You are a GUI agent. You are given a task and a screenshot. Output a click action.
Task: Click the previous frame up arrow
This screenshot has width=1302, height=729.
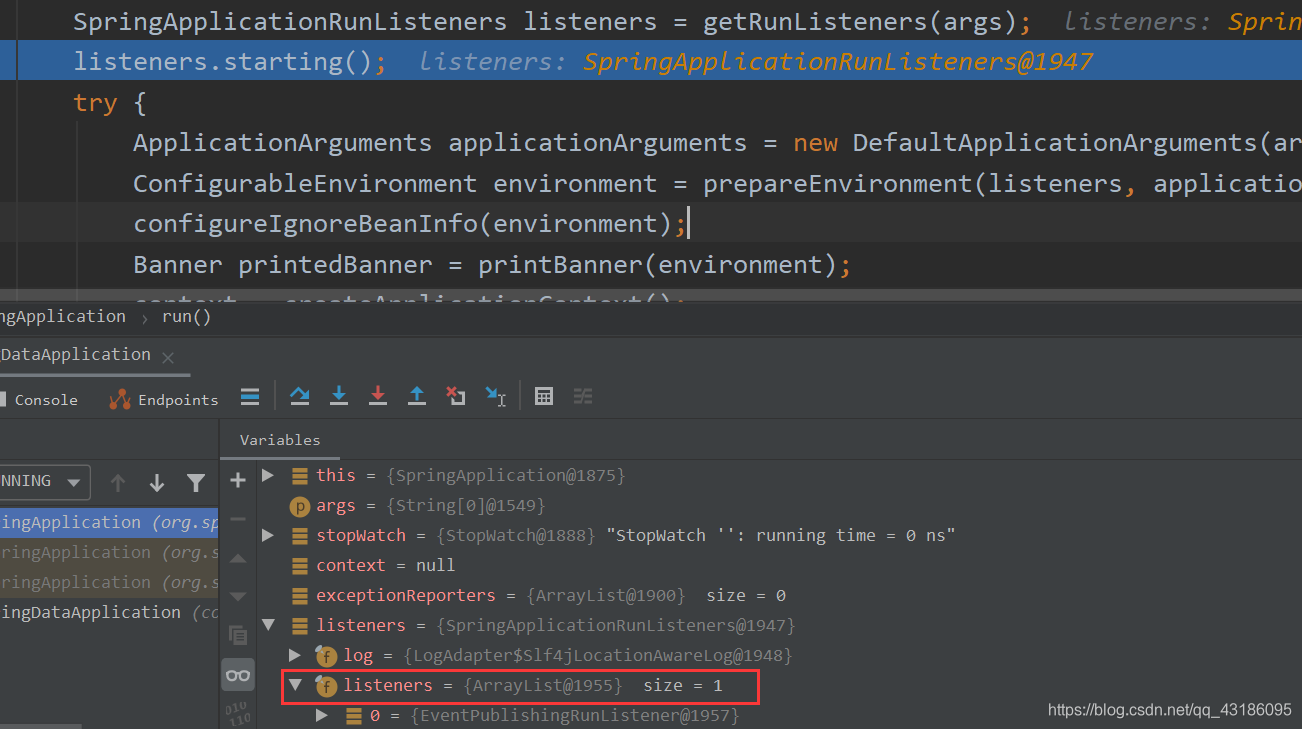118,483
